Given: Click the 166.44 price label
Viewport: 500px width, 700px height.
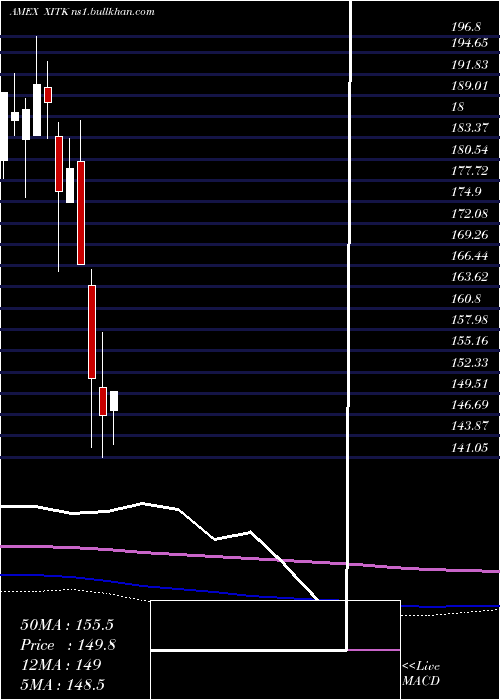Looking at the screenshot, I should point(470,256).
